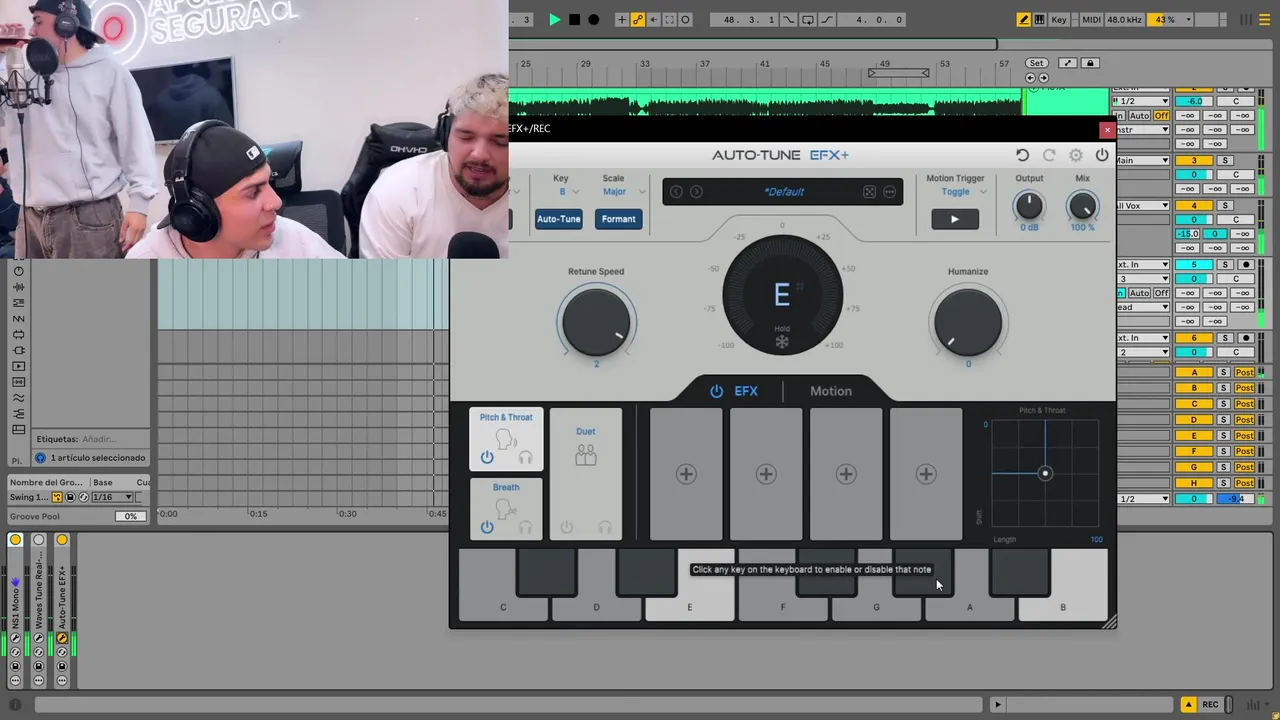Screen dimensions: 1280x720
Task: Click the Capture MIDI bracket icon
Action: coord(670,19)
